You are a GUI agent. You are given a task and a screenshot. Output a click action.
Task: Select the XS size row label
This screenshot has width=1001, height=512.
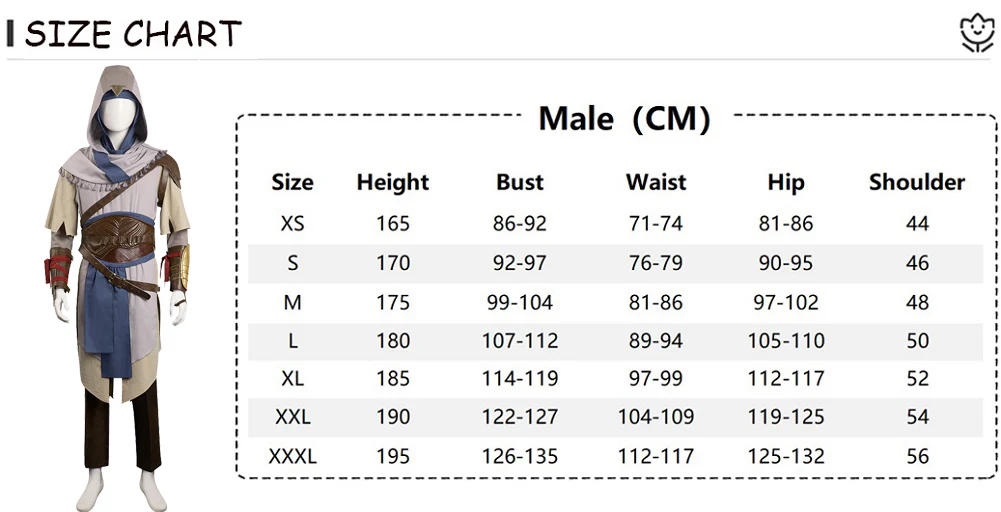[292, 224]
